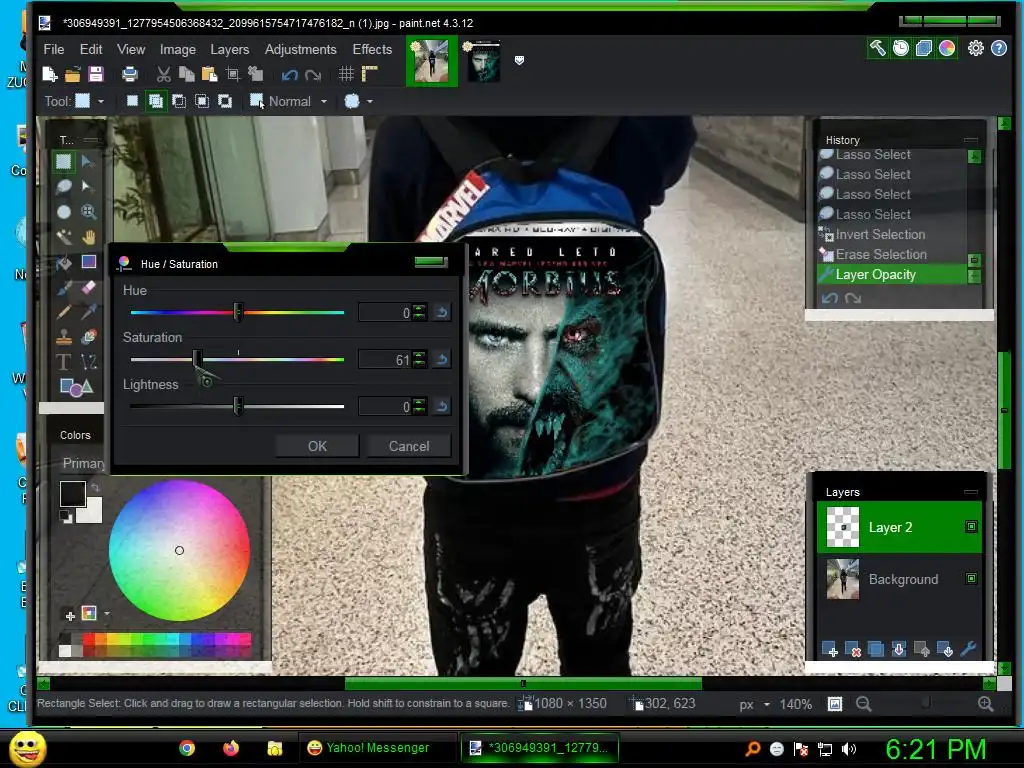Confirm Hue / Saturation with OK

click(x=317, y=446)
